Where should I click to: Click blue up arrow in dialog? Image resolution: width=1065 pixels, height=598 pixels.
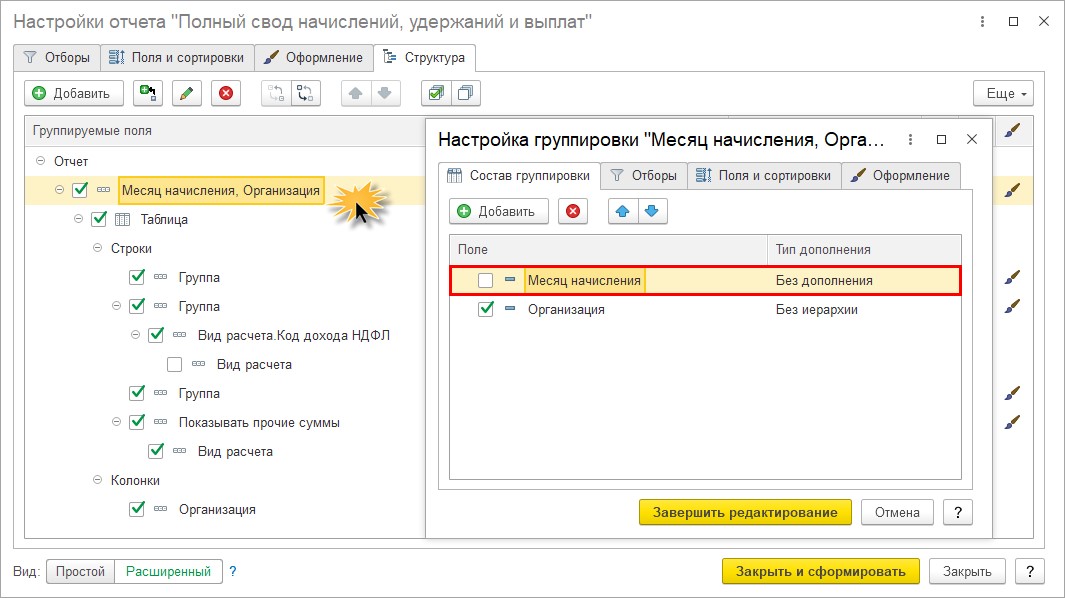point(622,211)
